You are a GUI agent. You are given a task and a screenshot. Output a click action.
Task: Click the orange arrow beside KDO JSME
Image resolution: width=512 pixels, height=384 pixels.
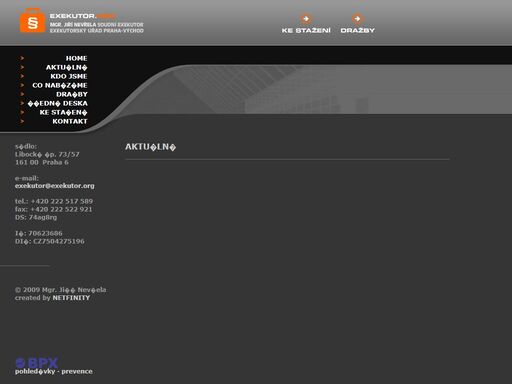pos(22,76)
